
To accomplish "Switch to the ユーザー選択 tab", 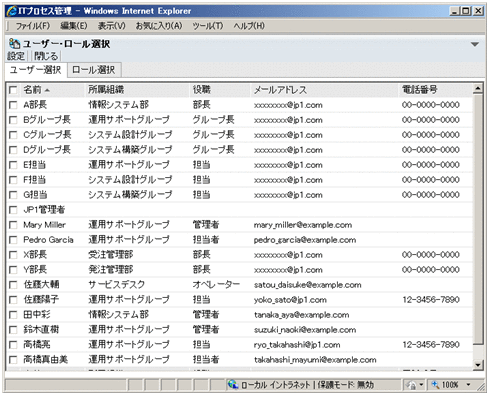I will (x=36, y=70).
